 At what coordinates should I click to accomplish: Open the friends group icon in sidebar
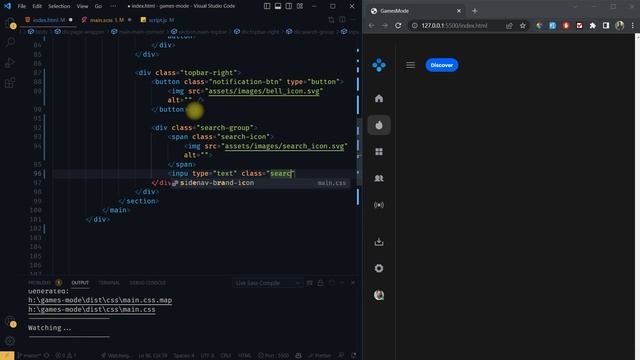379,178
